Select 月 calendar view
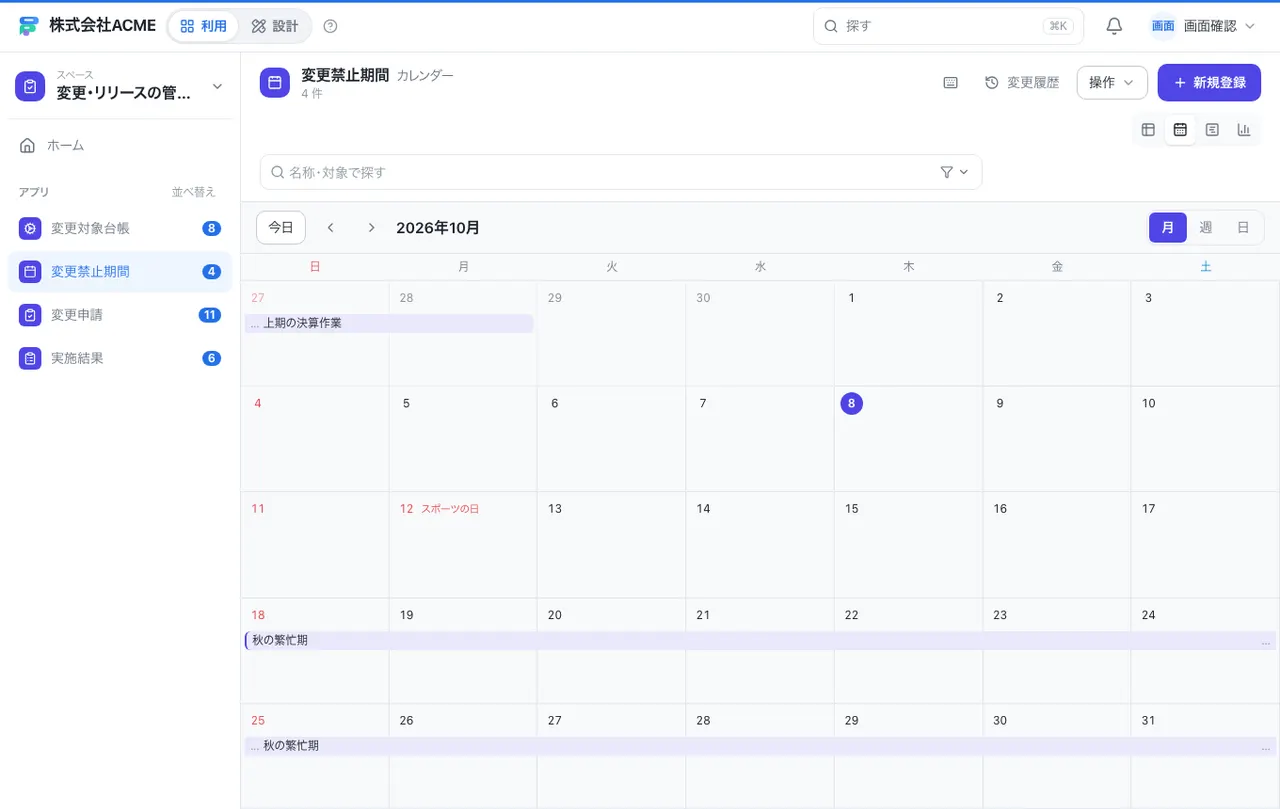 (x=1168, y=228)
